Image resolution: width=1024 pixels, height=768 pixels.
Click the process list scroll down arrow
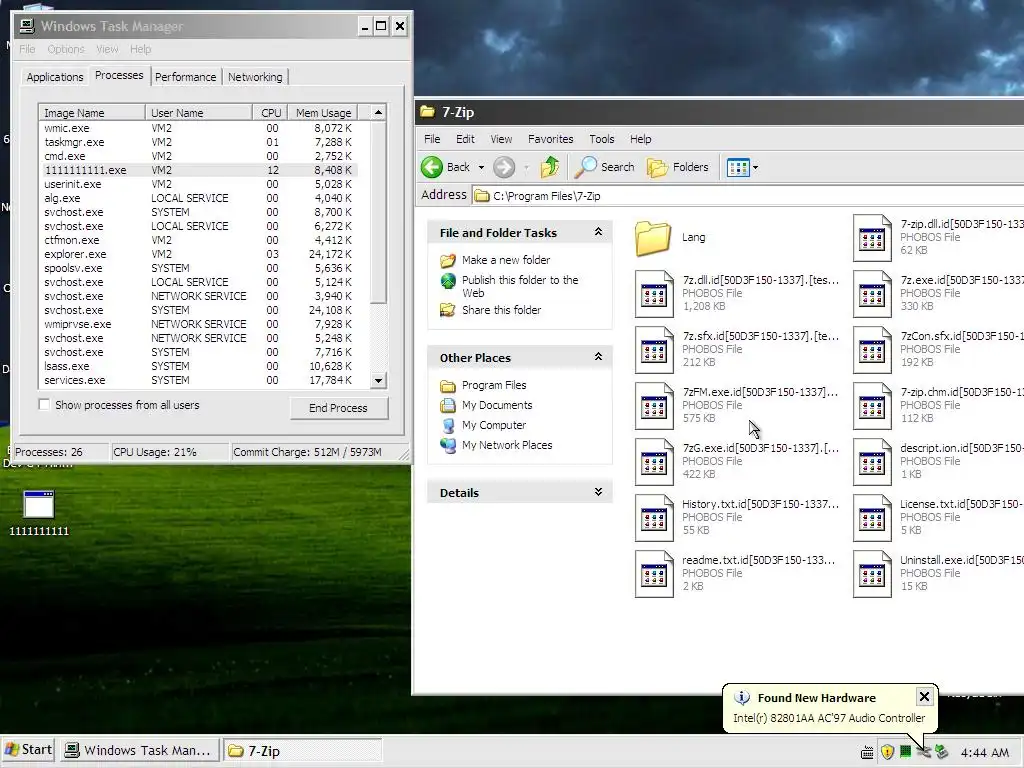[379, 381]
